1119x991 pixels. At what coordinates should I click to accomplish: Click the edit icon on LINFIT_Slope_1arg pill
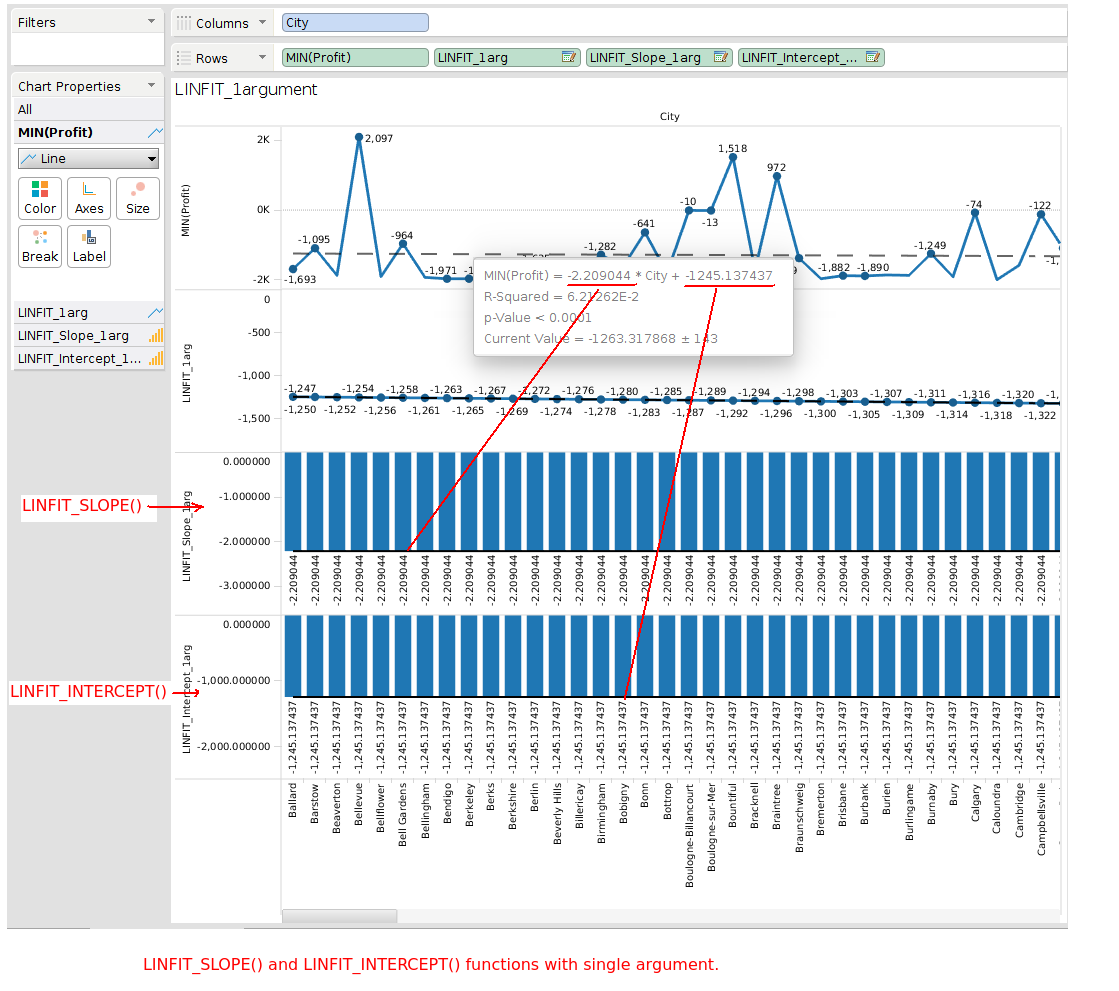(721, 57)
